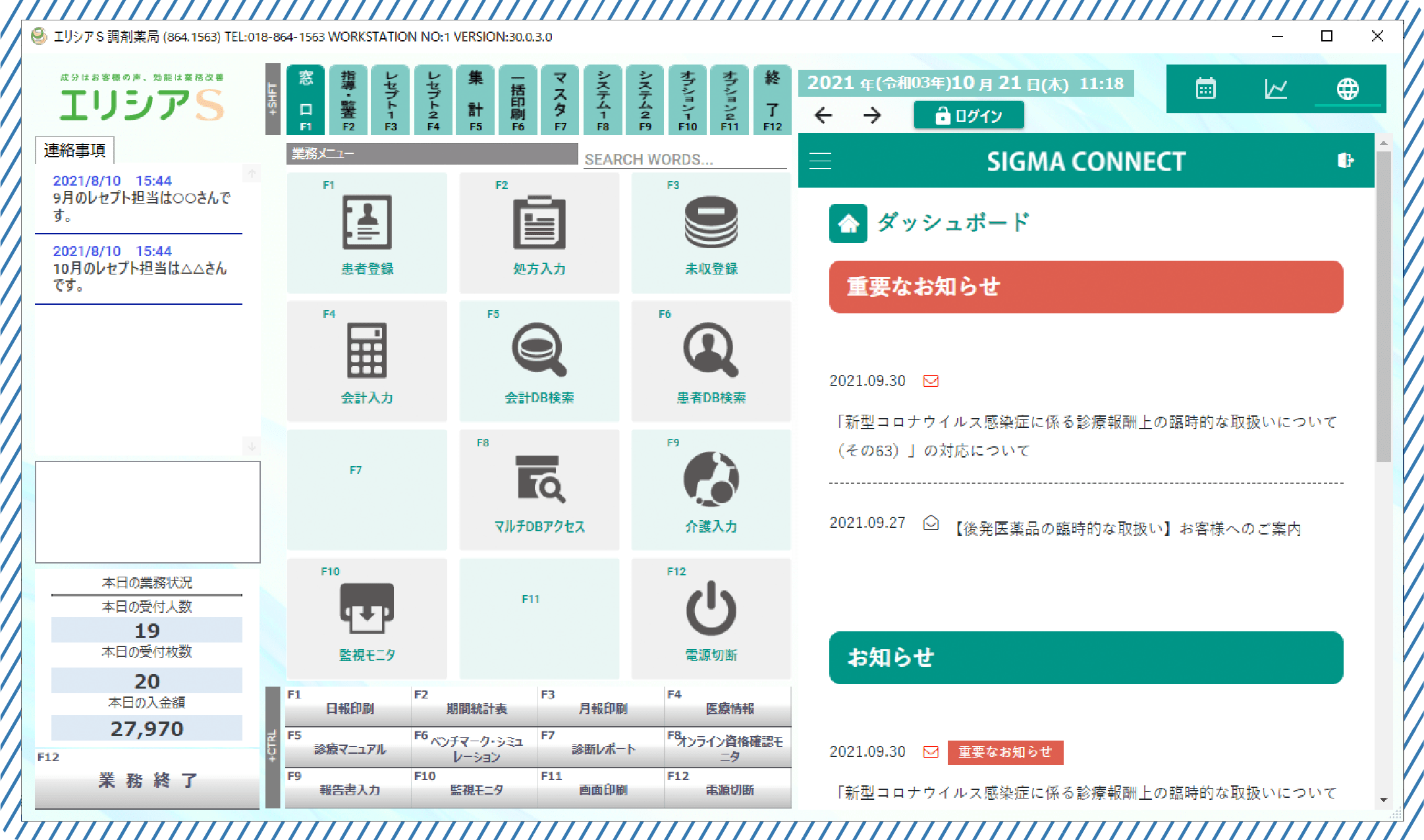Viewport: 1424px width, 840px height.
Task: Select the 終了 F12 tab
Action: pyautogui.click(x=772, y=99)
